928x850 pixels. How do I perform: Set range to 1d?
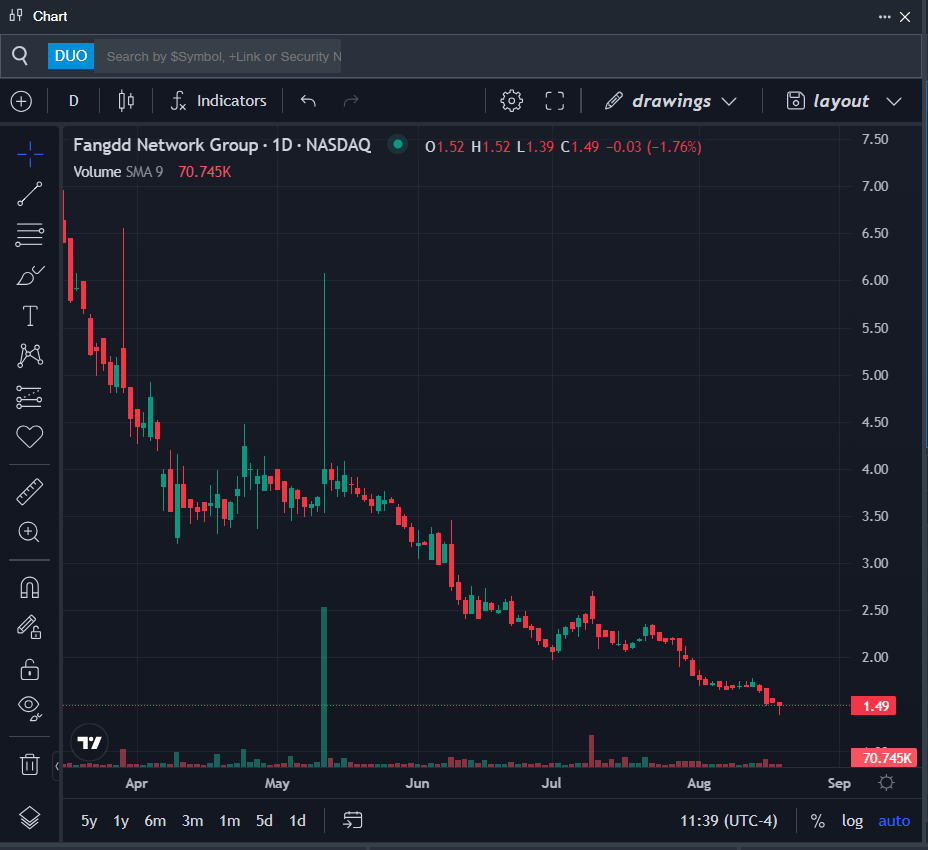(x=297, y=820)
